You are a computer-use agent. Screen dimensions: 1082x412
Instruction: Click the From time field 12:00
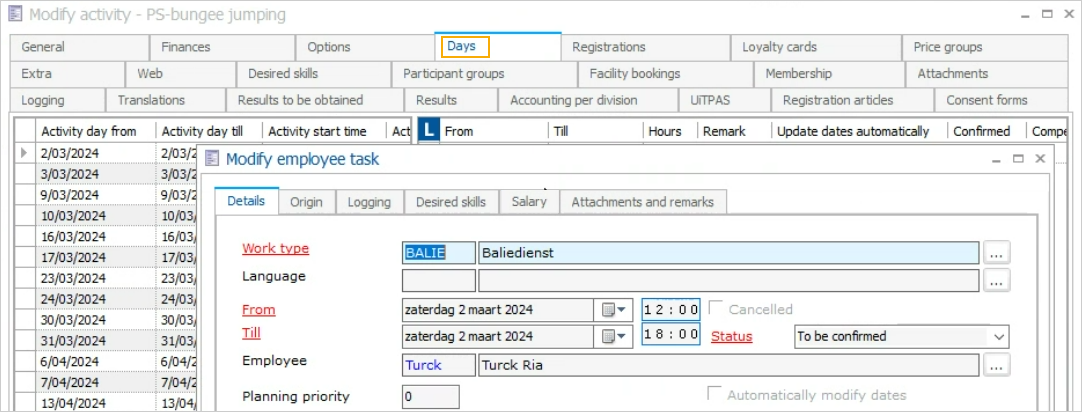[670, 310]
